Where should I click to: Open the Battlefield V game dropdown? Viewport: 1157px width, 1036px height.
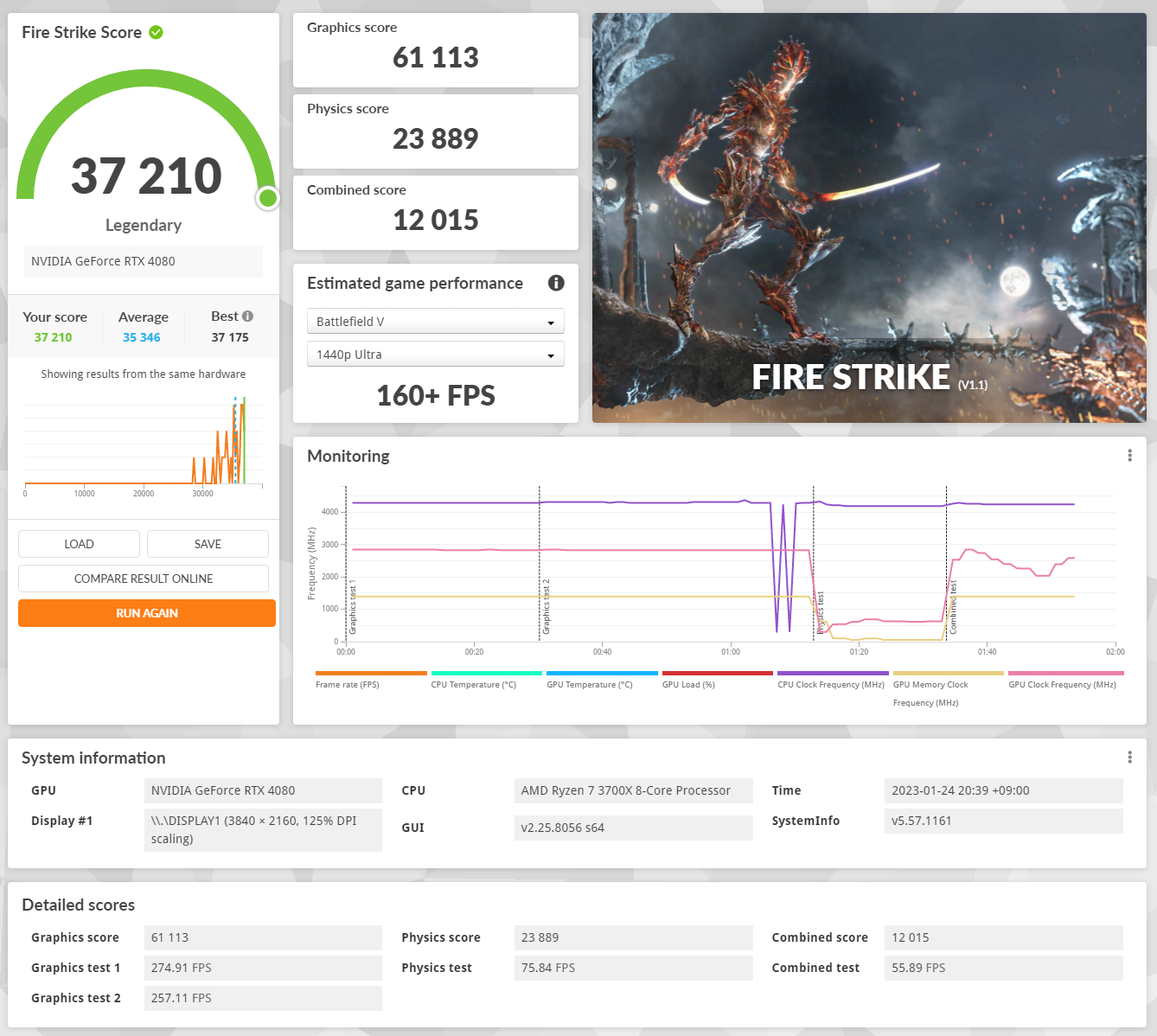[x=436, y=321]
